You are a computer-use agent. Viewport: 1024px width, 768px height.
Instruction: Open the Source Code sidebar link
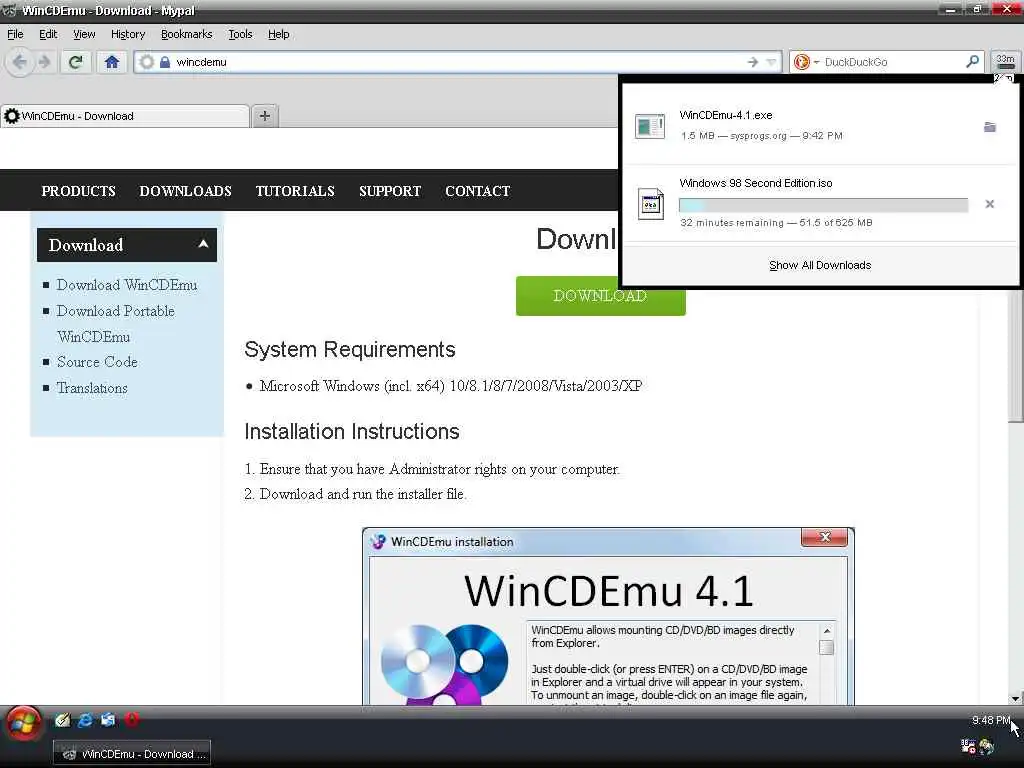pos(97,362)
